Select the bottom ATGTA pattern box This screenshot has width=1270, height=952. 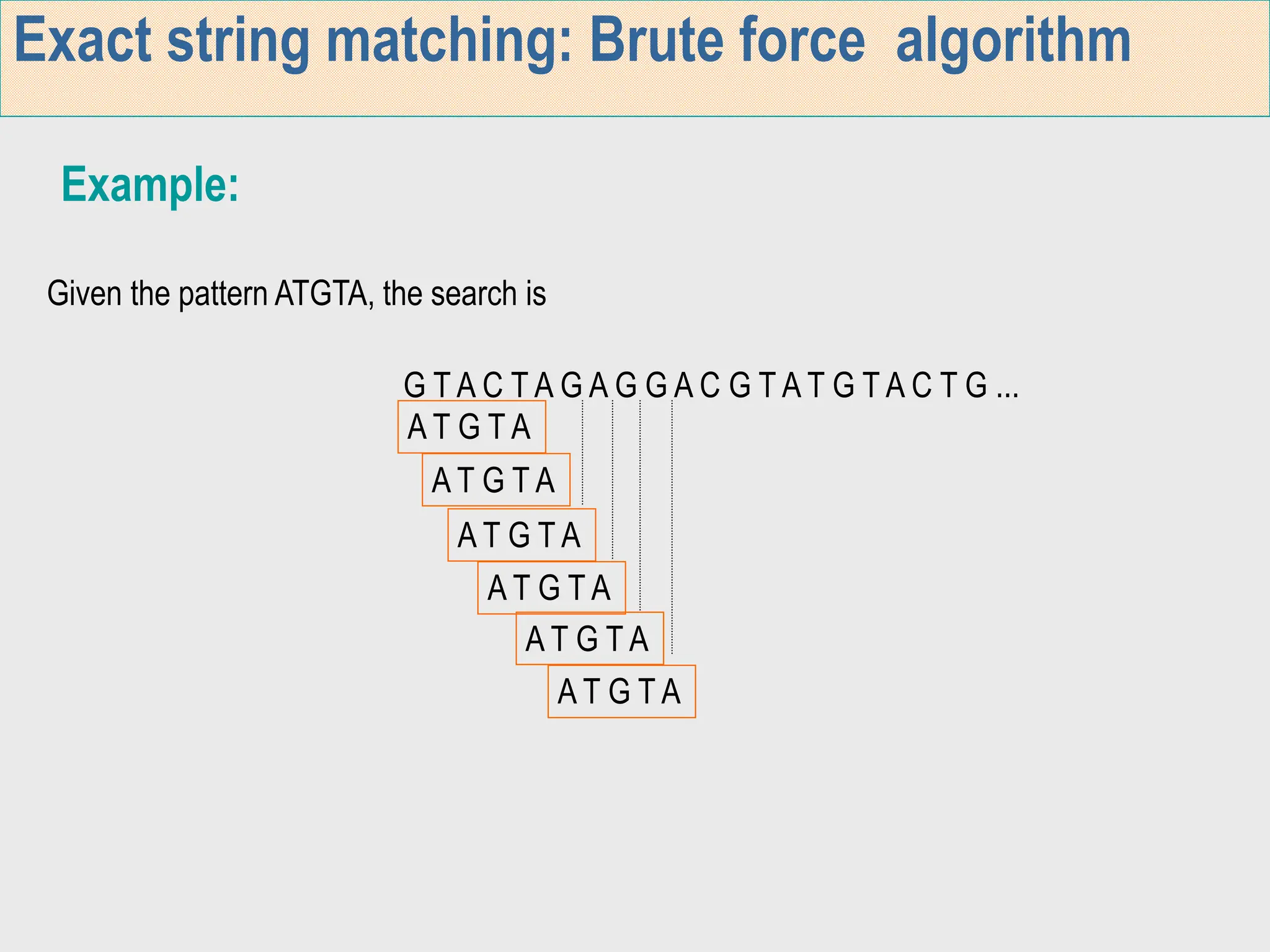pos(621,692)
